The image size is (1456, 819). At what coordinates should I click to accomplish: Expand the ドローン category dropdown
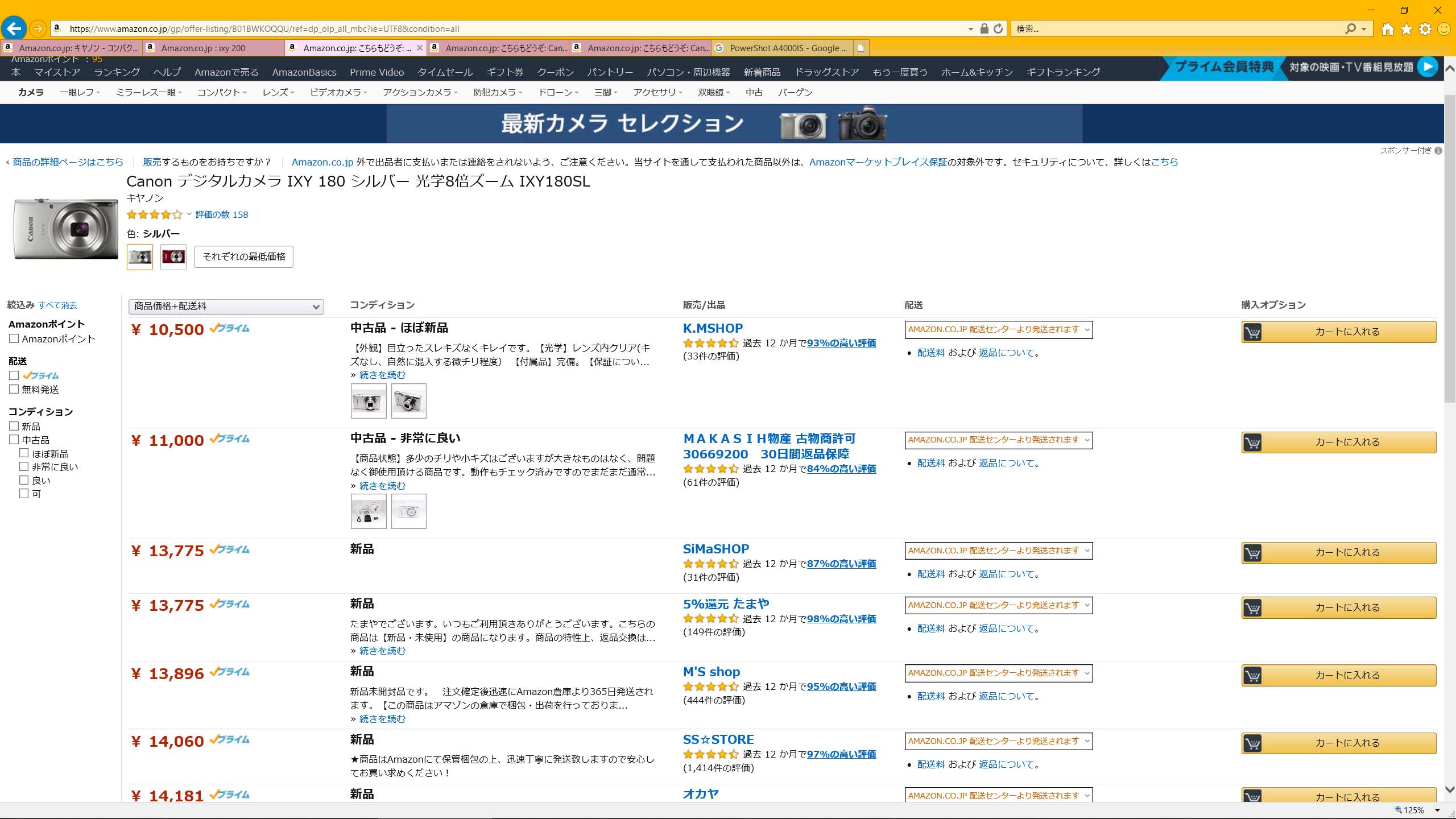pos(559,92)
